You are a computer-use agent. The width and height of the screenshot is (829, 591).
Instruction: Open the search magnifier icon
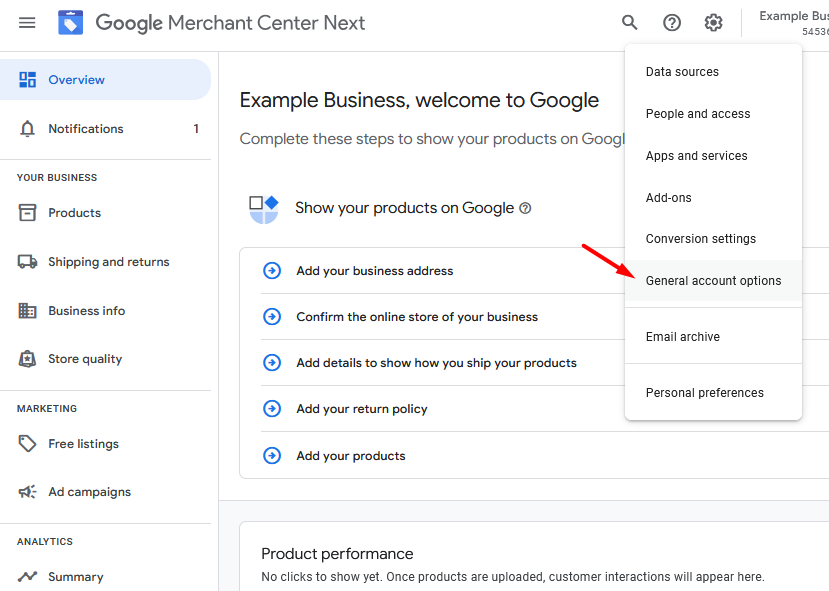629,23
